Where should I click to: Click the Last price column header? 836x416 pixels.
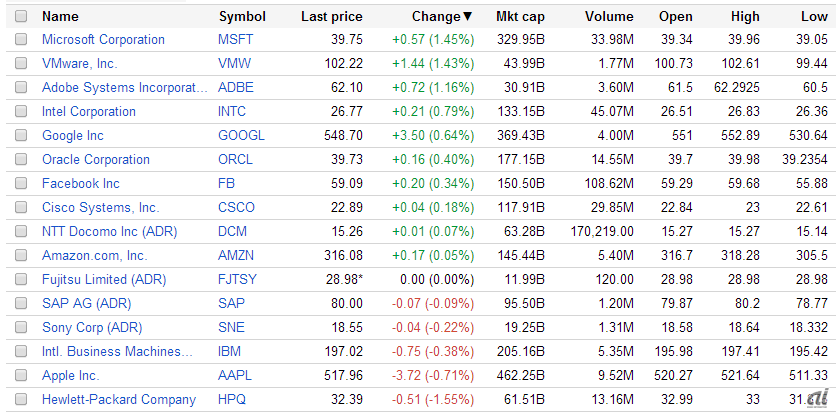(331, 16)
